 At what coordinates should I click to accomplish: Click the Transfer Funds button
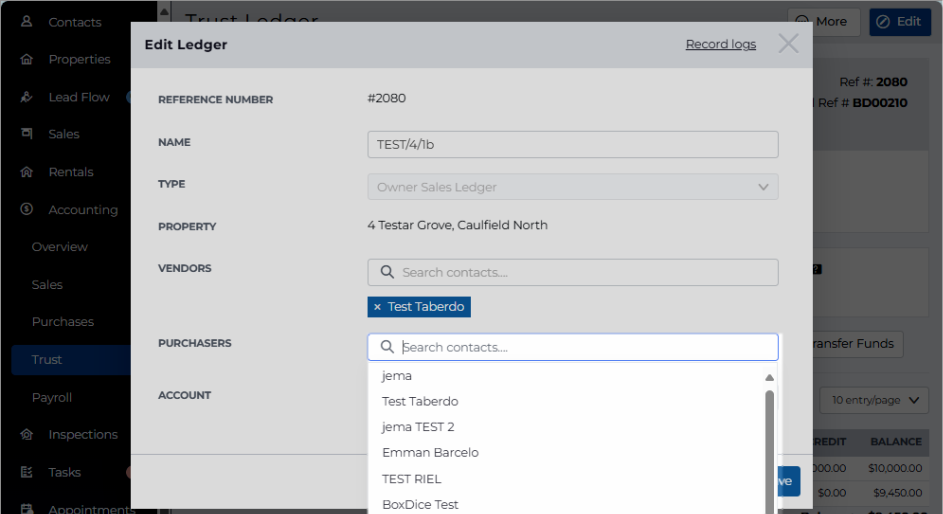point(857,344)
